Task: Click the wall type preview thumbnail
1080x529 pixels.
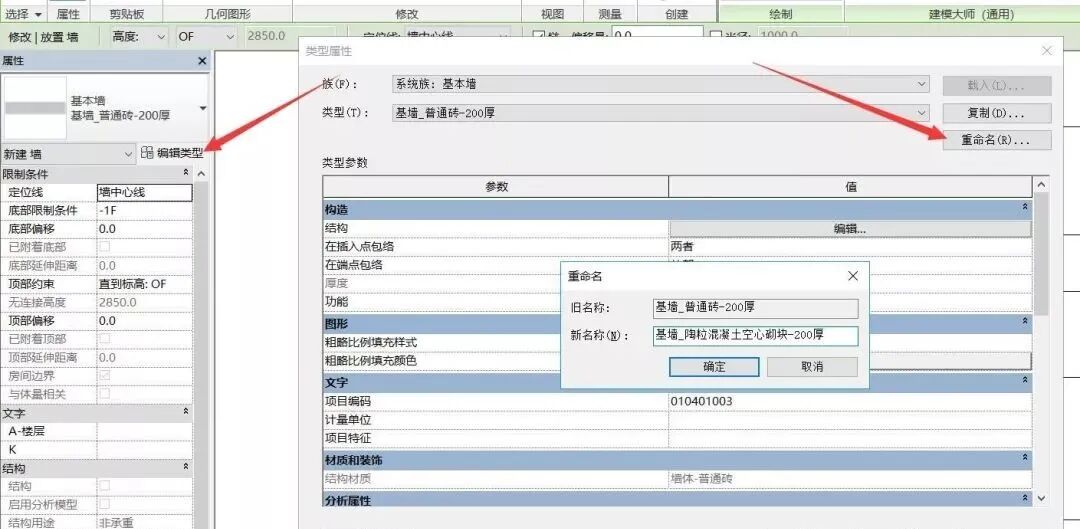Action: 34,107
